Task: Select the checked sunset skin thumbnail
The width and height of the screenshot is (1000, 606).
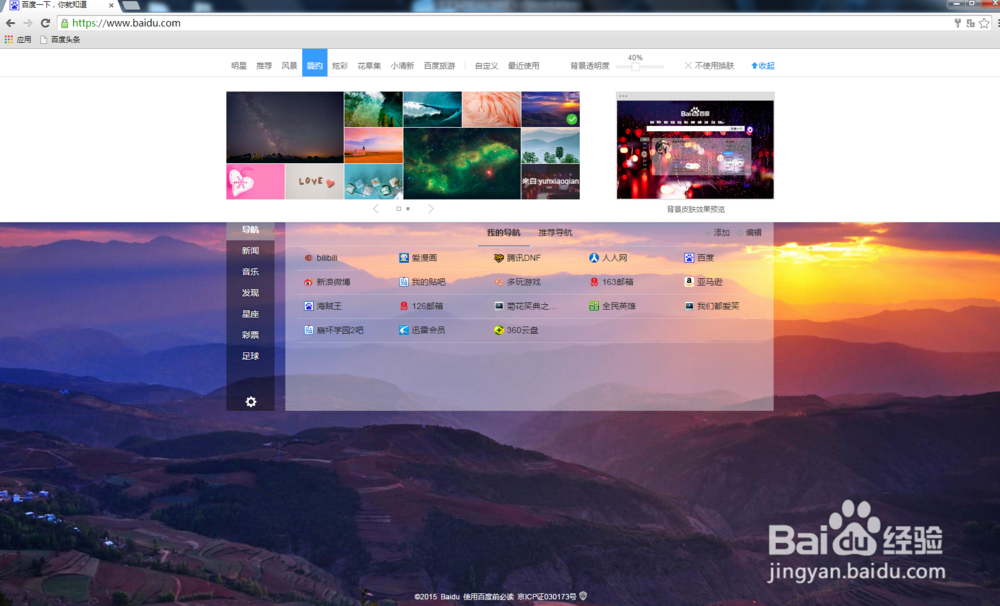Action: pyautogui.click(x=550, y=109)
